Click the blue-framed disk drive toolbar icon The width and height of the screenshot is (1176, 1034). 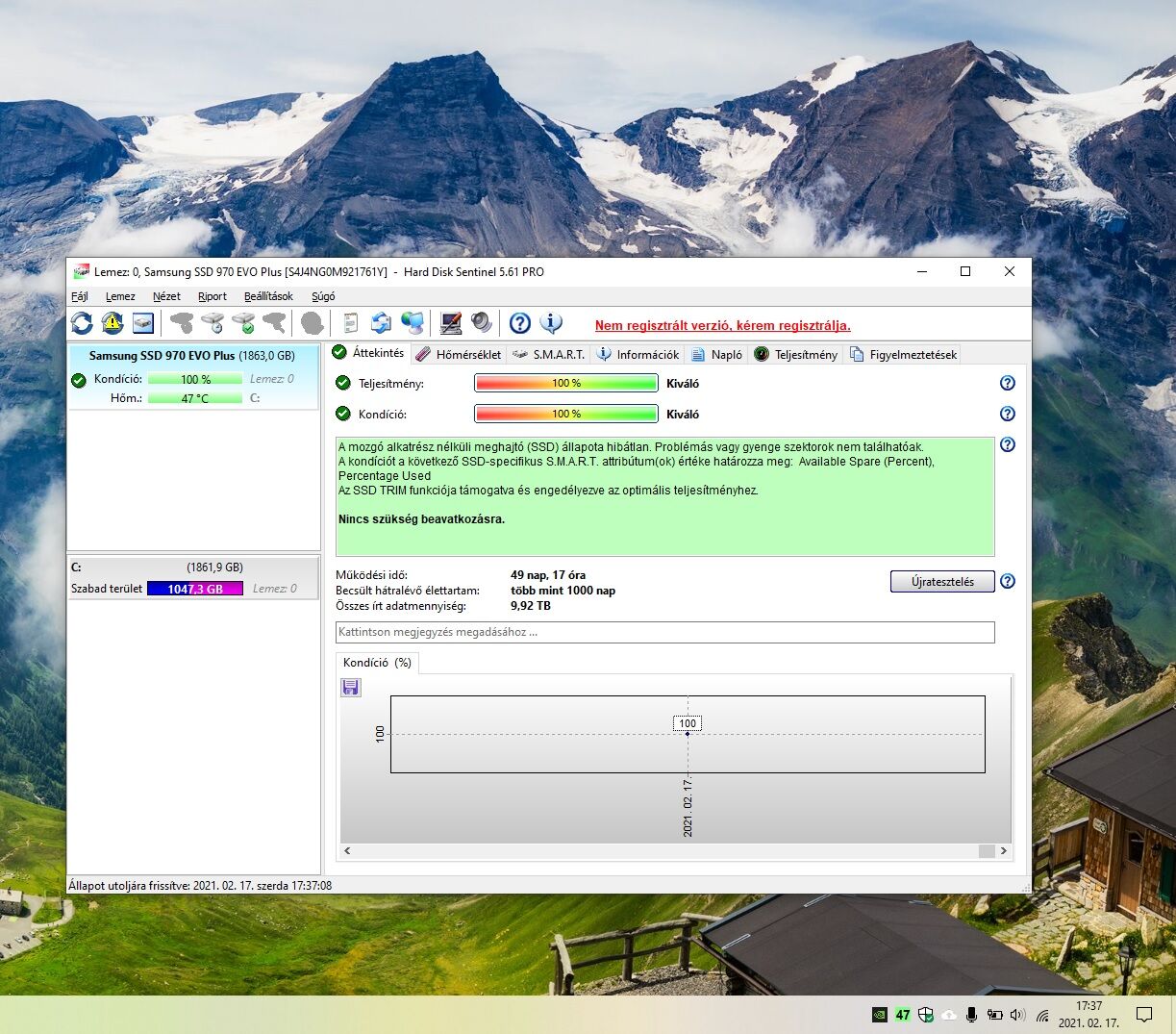point(143,323)
